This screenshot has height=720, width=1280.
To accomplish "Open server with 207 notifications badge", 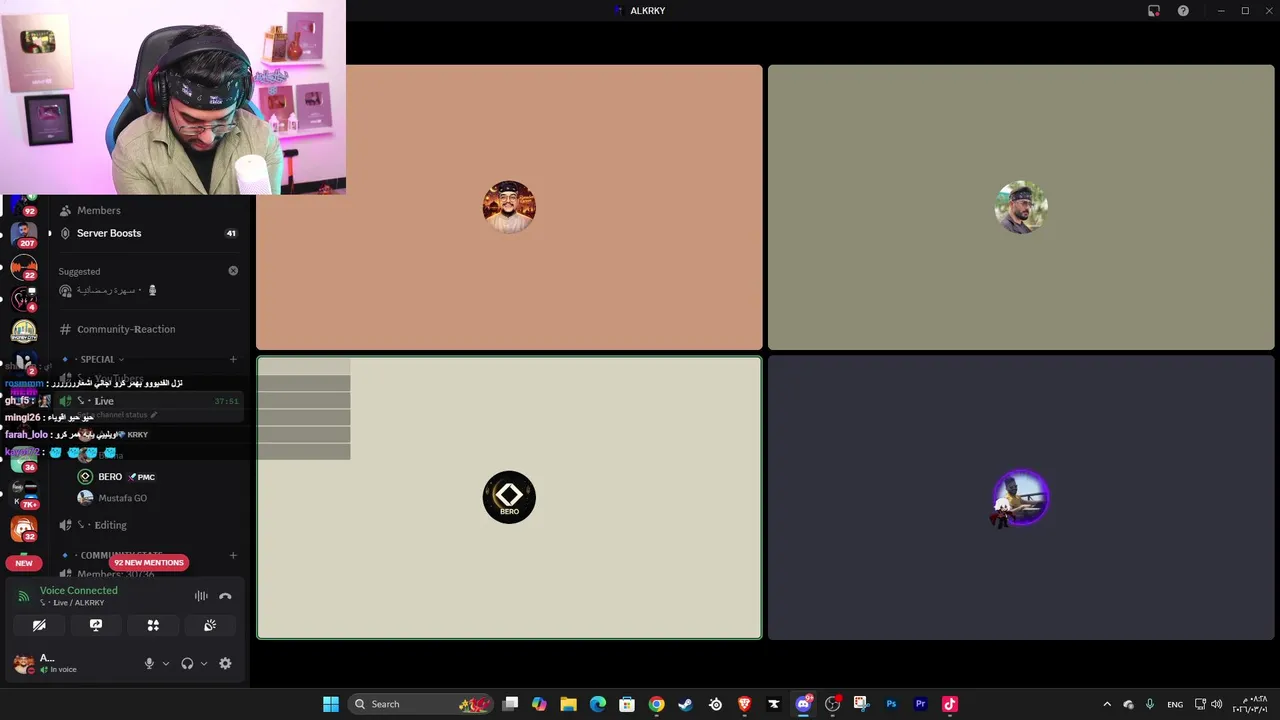I will [24, 235].
